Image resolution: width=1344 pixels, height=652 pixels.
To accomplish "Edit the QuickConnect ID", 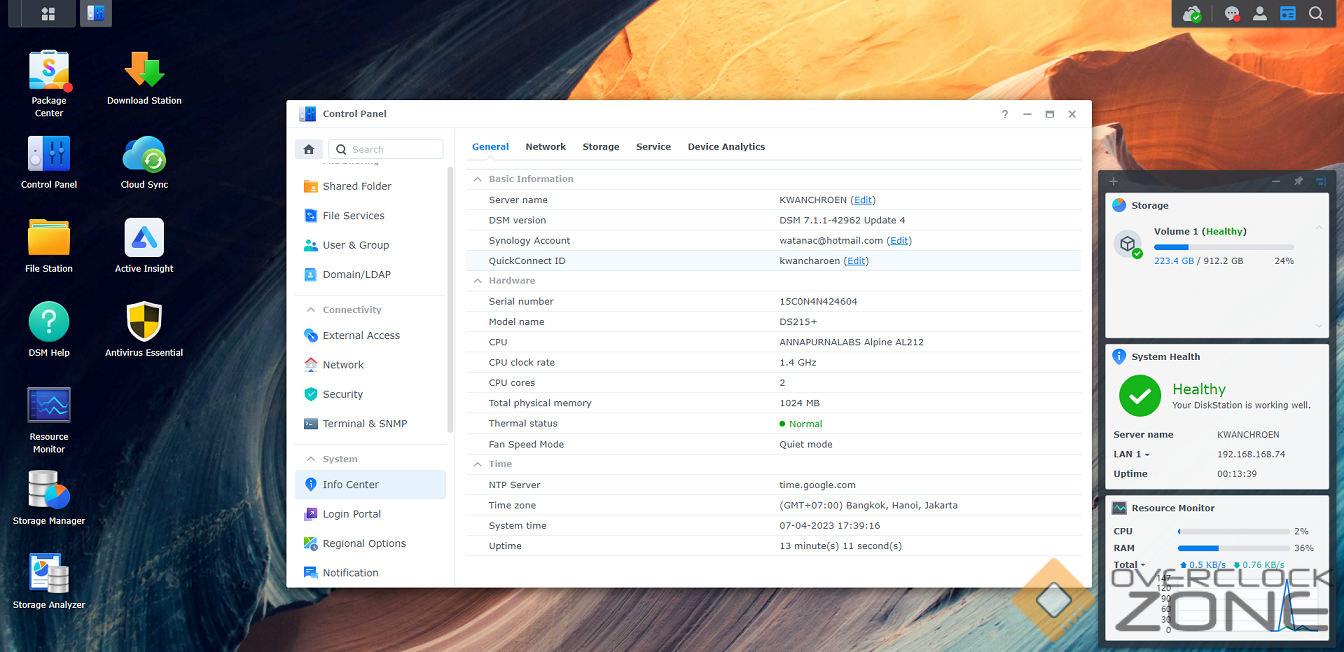I will (856, 261).
